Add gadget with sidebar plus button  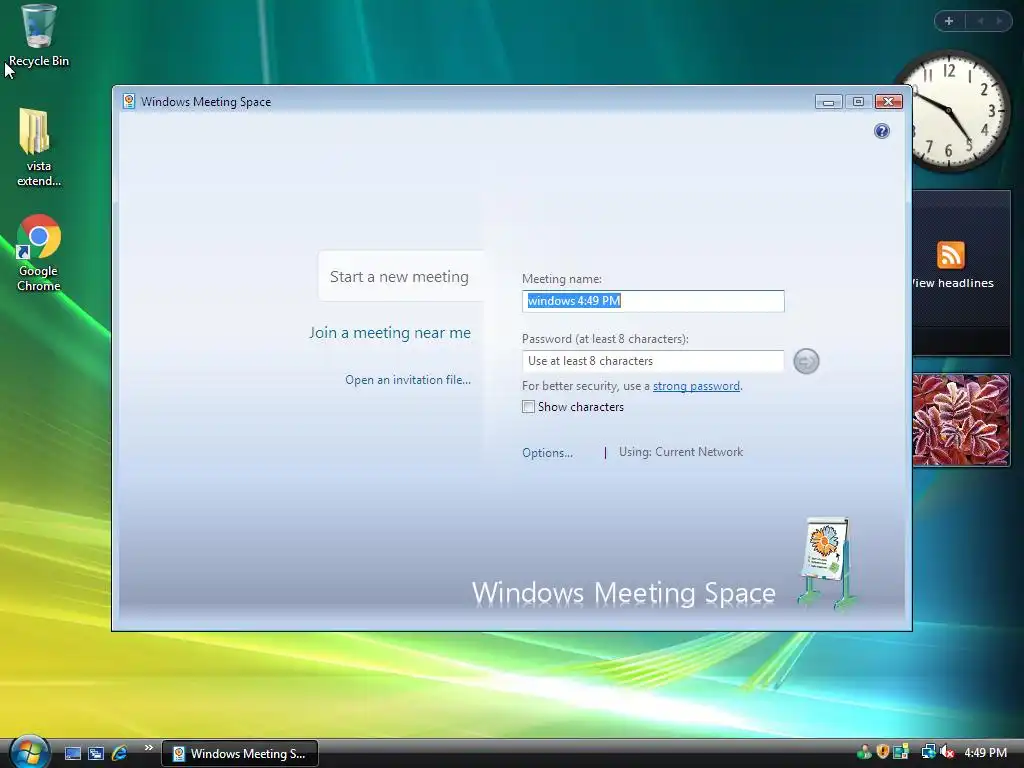point(949,21)
